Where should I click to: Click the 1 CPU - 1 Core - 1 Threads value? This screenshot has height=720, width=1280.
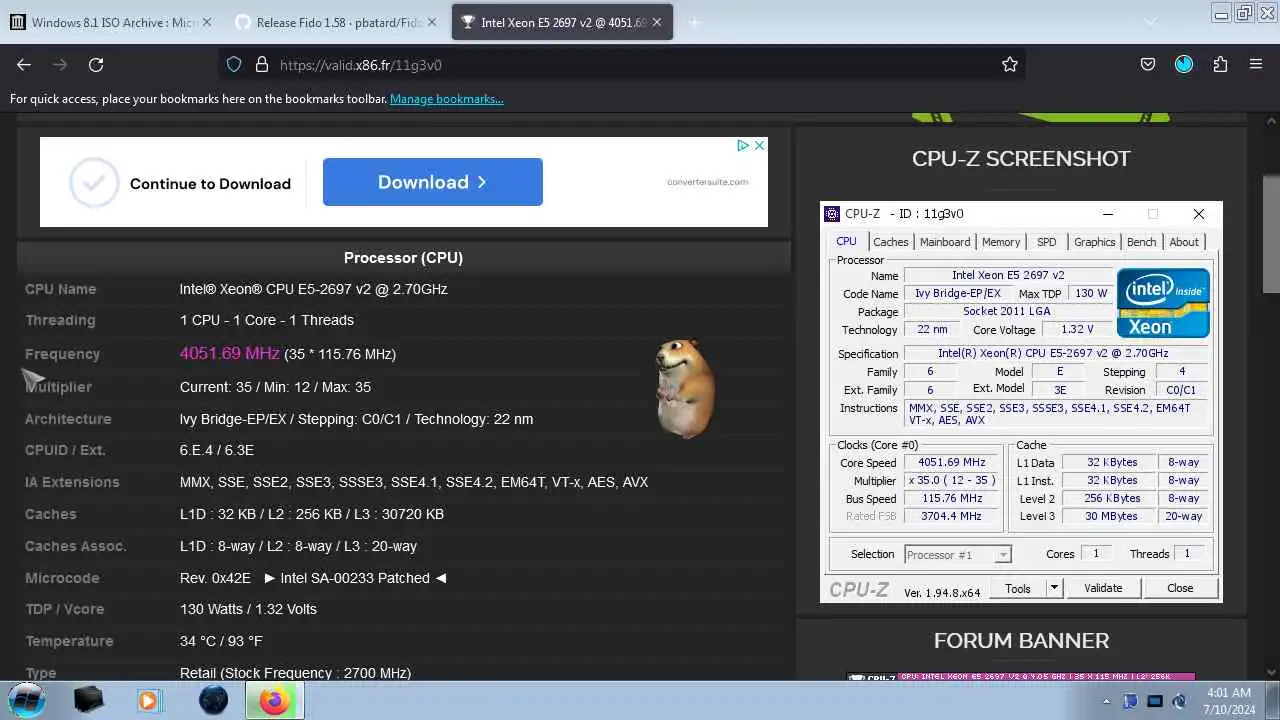tap(267, 320)
